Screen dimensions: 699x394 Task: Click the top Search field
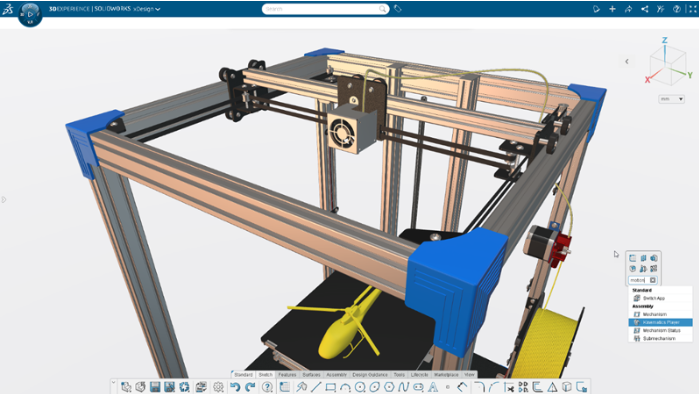[x=325, y=9]
